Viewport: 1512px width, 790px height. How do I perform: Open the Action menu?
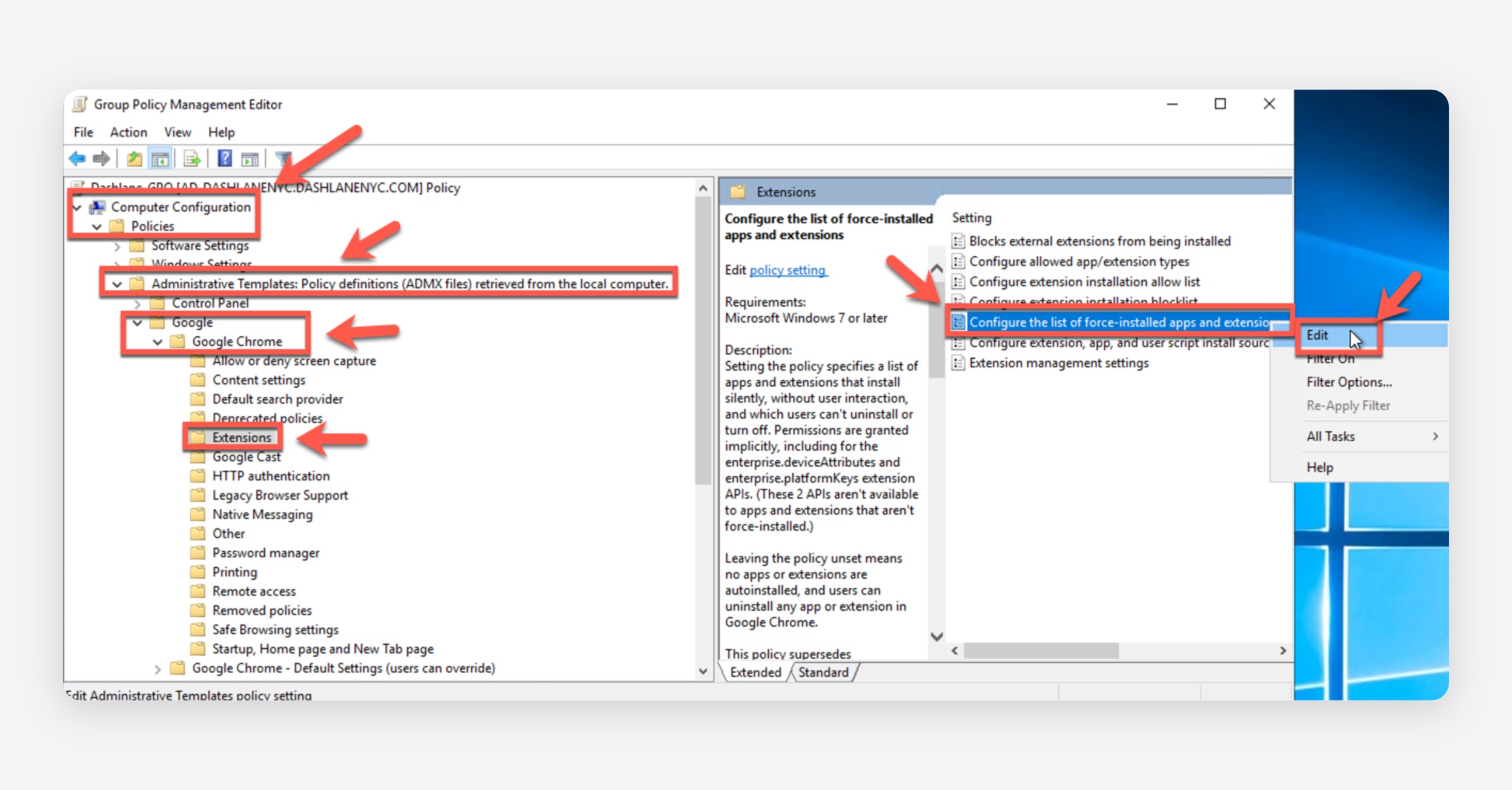click(128, 132)
